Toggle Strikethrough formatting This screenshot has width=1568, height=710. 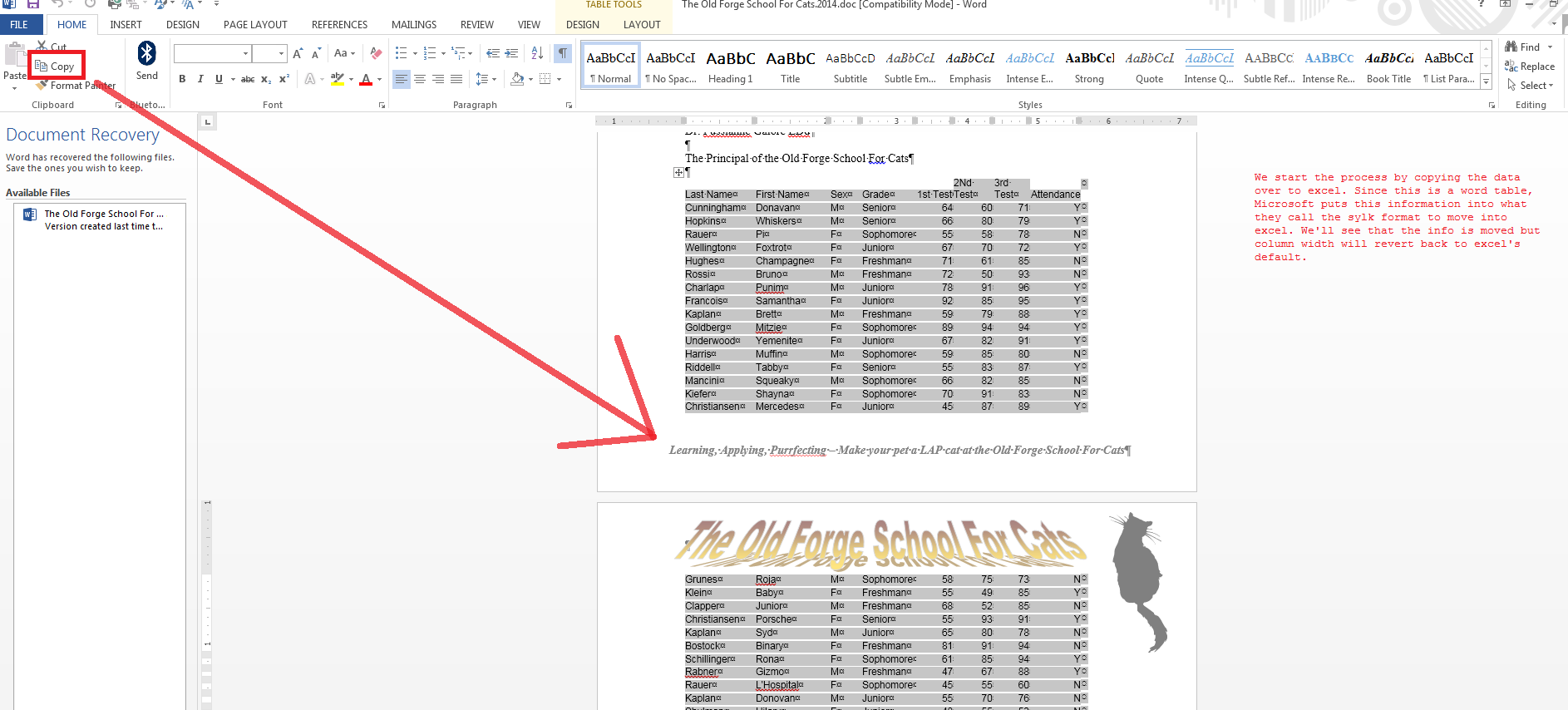248,79
